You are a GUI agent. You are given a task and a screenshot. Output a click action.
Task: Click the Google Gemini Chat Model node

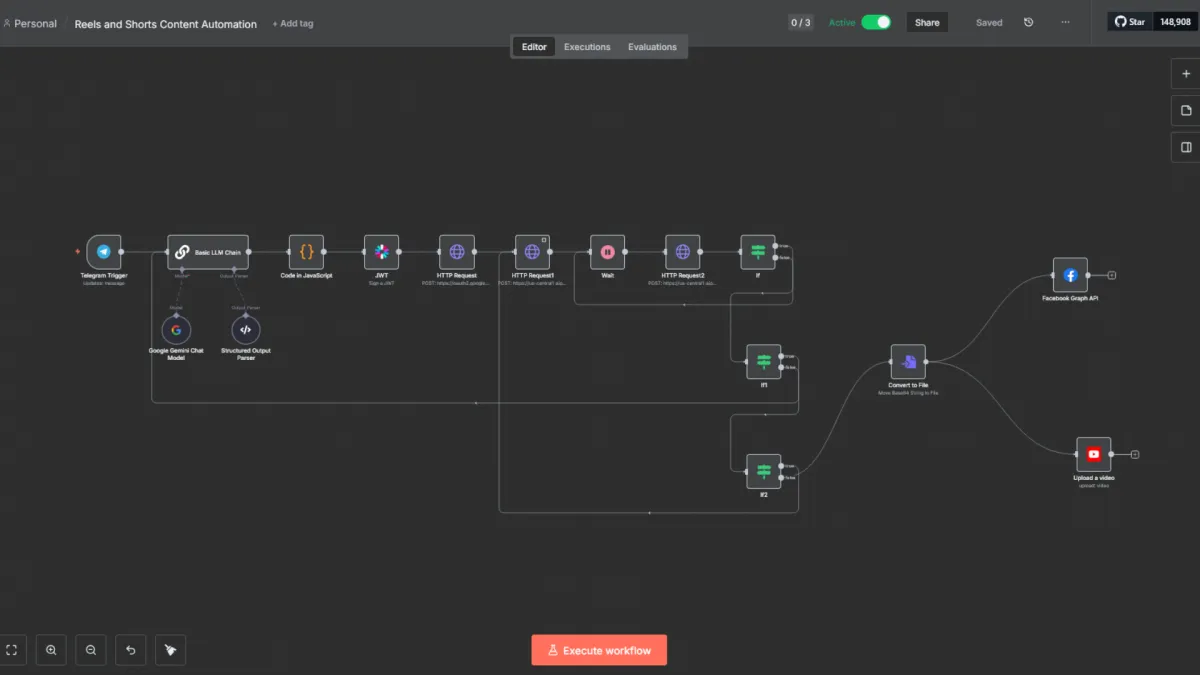tap(176, 329)
